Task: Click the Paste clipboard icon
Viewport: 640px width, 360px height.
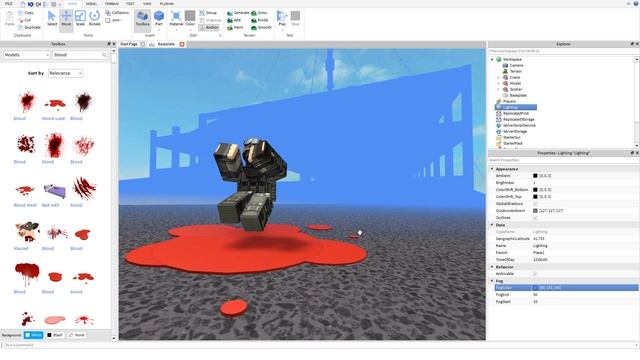Action: coord(9,19)
